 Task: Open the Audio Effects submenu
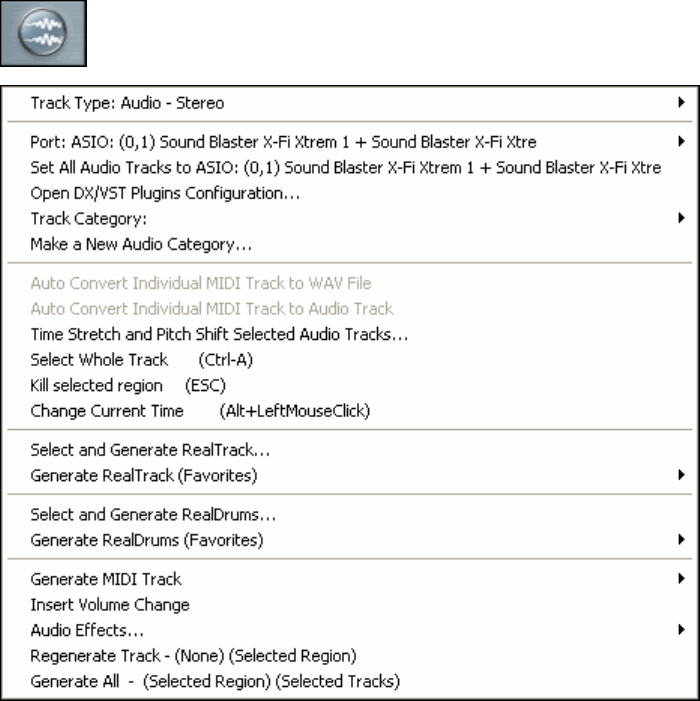(x=87, y=630)
